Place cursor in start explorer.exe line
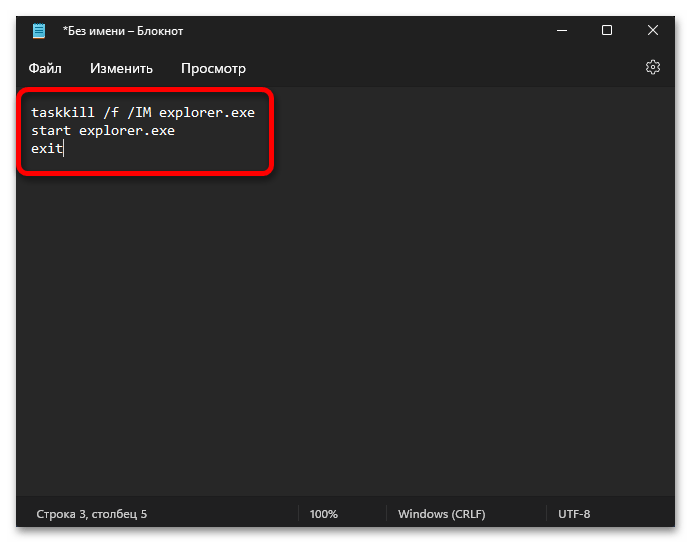The width and height of the screenshot is (691, 543). click(103, 130)
